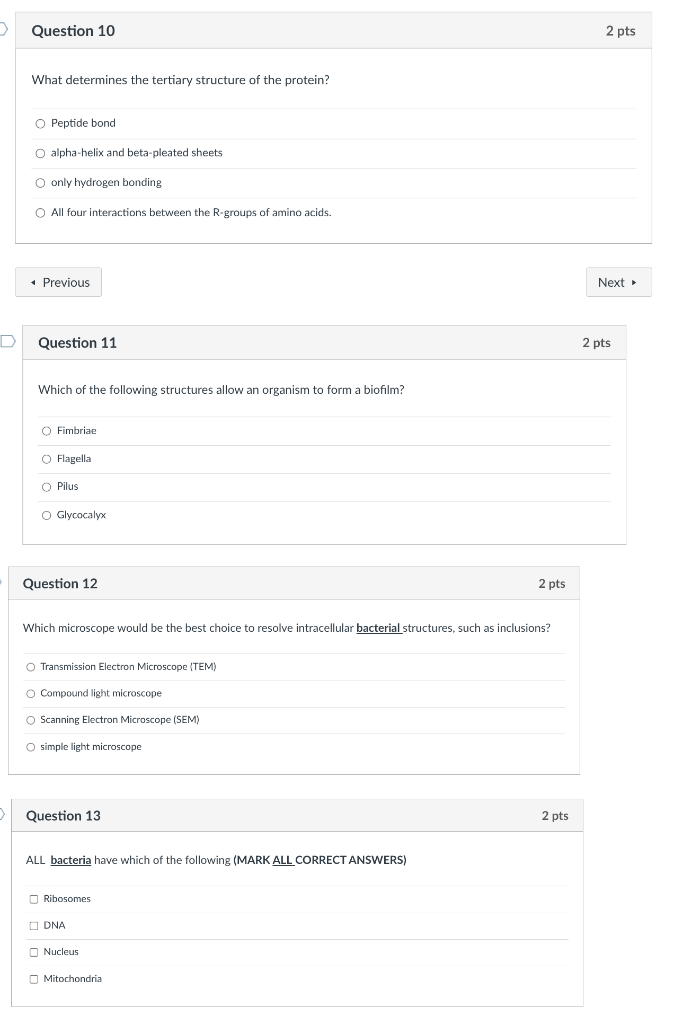Image resolution: width=692 pixels, height=1024 pixels.
Task: Enable the DNA checkbox
Action: click(x=32, y=925)
